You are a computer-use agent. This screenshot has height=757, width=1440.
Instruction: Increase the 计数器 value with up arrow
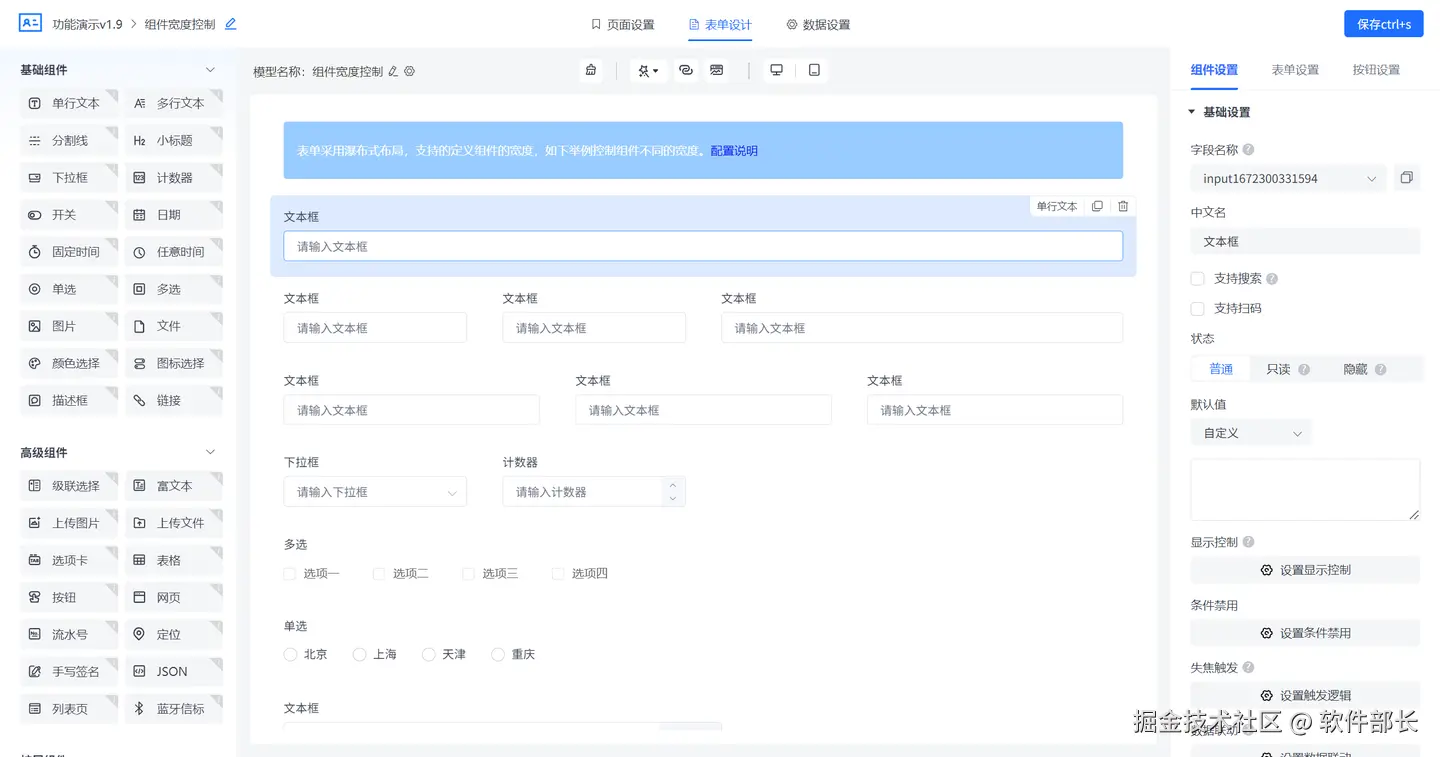tap(672, 485)
